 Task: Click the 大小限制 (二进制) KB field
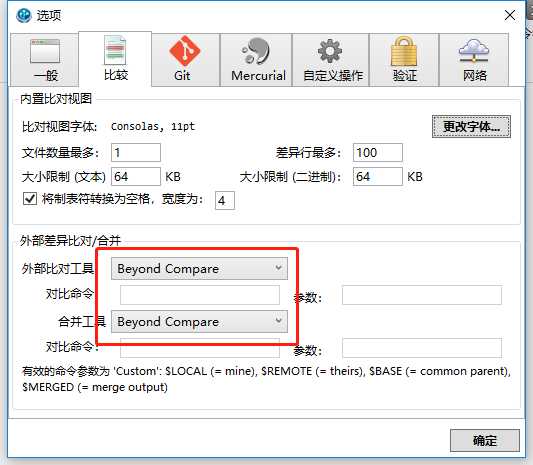click(x=378, y=176)
